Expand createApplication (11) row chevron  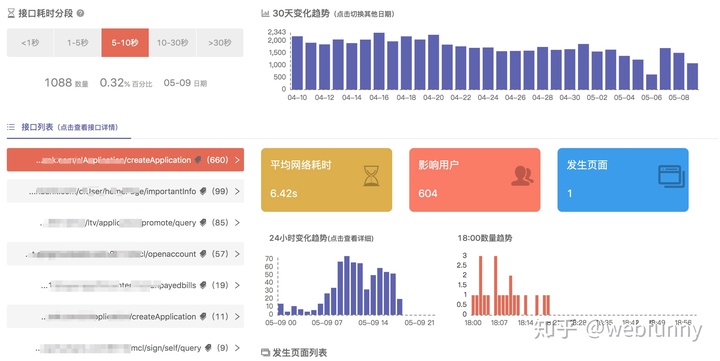237,316
